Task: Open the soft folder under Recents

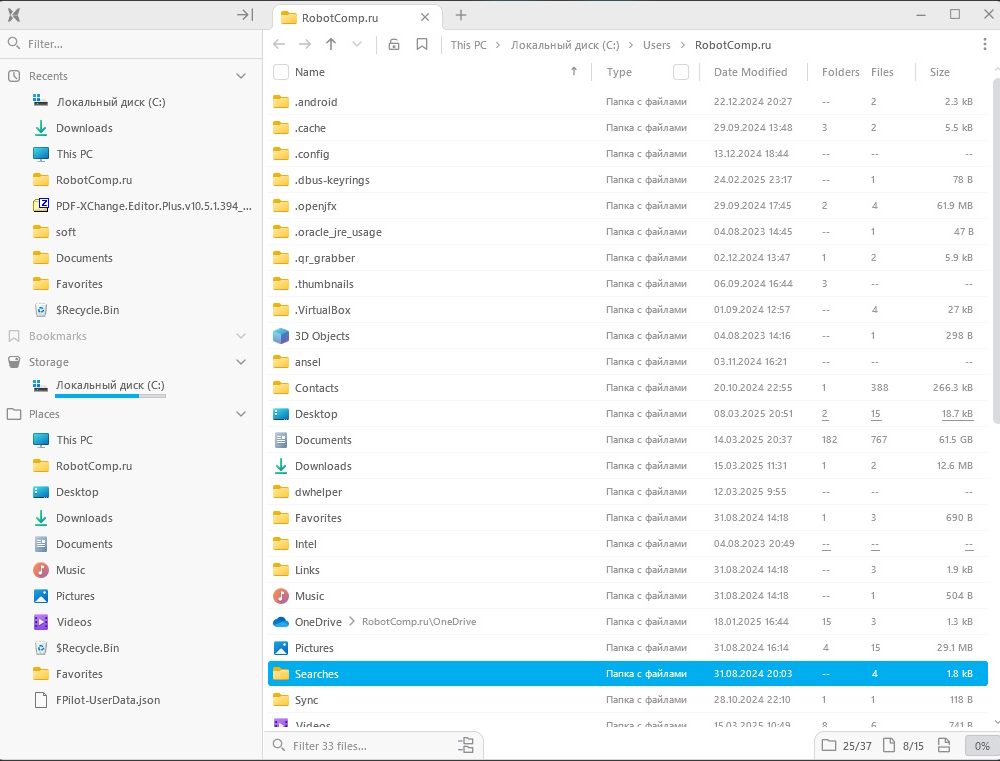Action: (x=66, y=232)
